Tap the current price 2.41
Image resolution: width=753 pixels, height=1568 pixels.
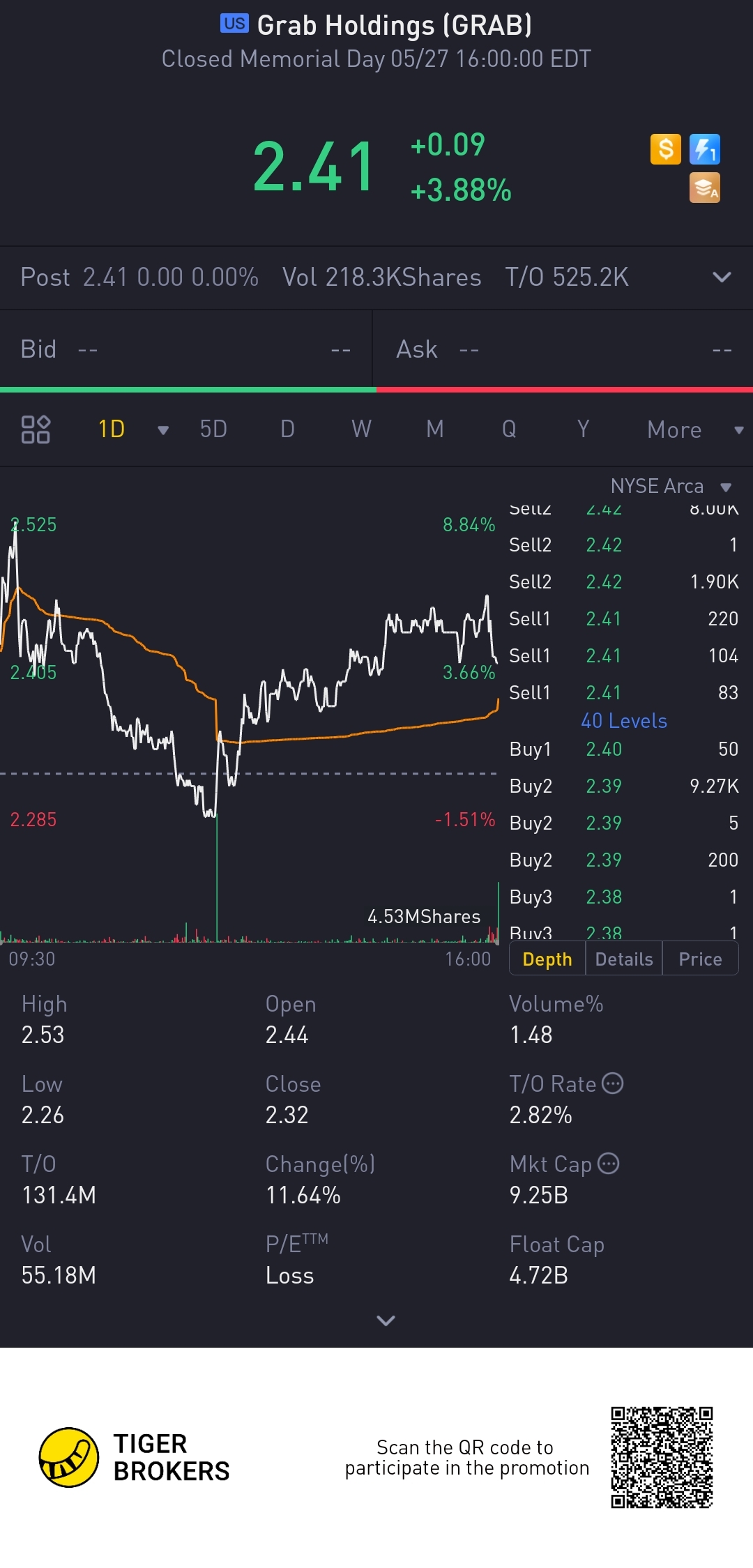(314, 167)
